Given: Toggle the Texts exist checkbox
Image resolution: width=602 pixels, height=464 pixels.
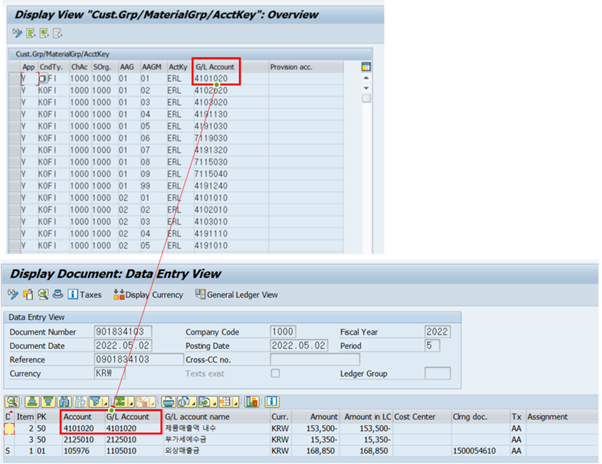Looking at the screenshot, I should [275, 373].
